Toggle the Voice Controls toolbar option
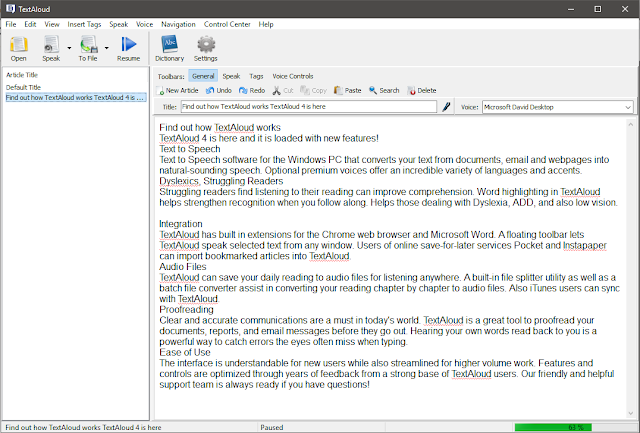 293,76
